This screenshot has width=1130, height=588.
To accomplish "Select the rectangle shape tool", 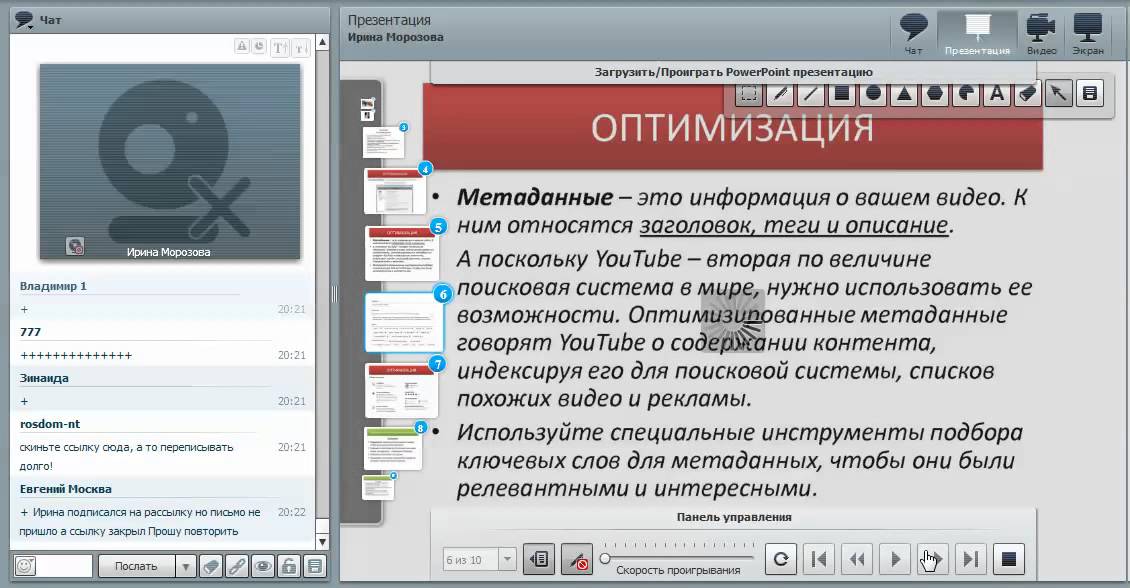I will coord(842,94).
